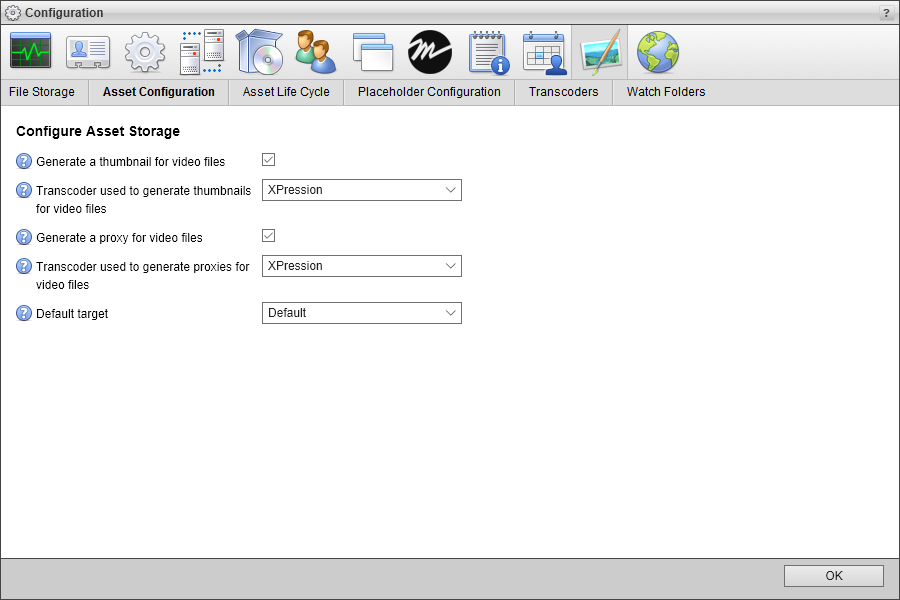Click the servers configuration icon
The image size is (900, 600).
coord(201,51)
